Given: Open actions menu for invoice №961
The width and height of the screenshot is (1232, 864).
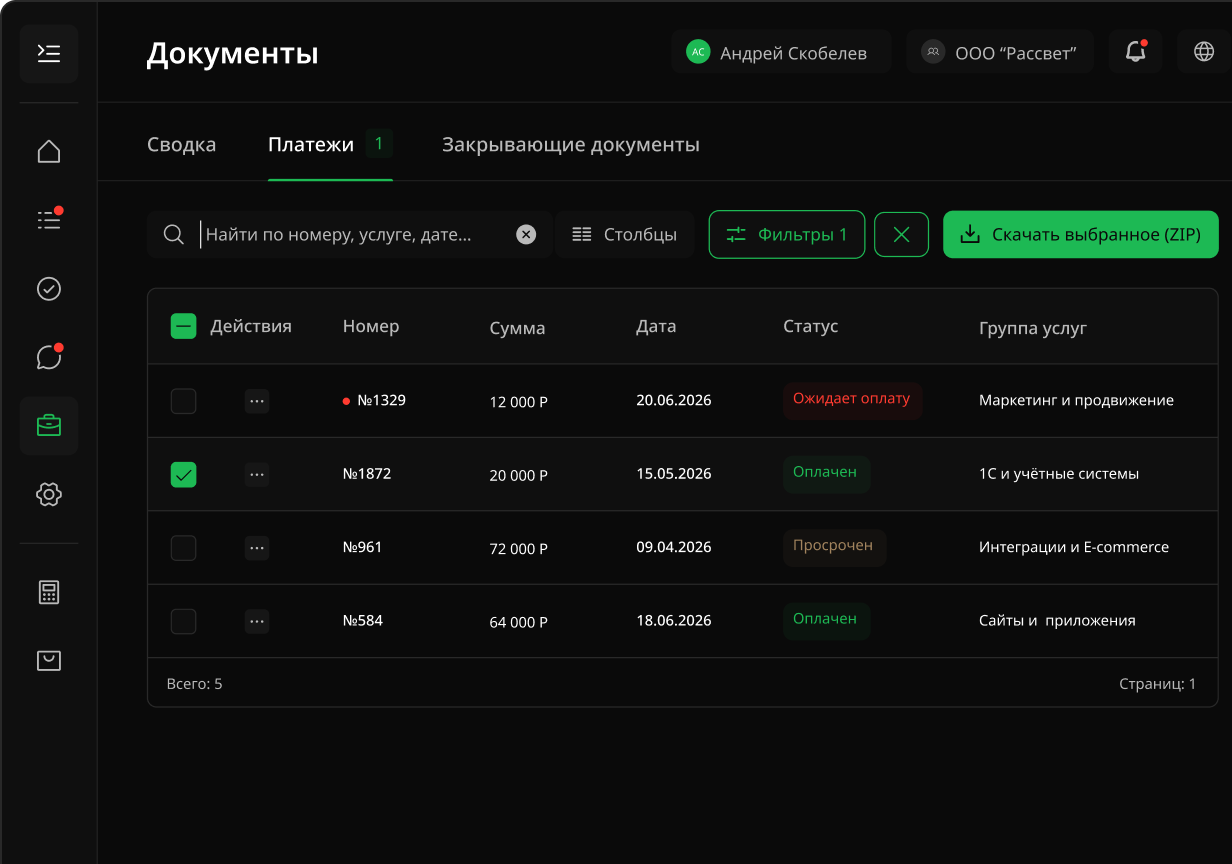Looking at the screenshot, I should (257, 548).
